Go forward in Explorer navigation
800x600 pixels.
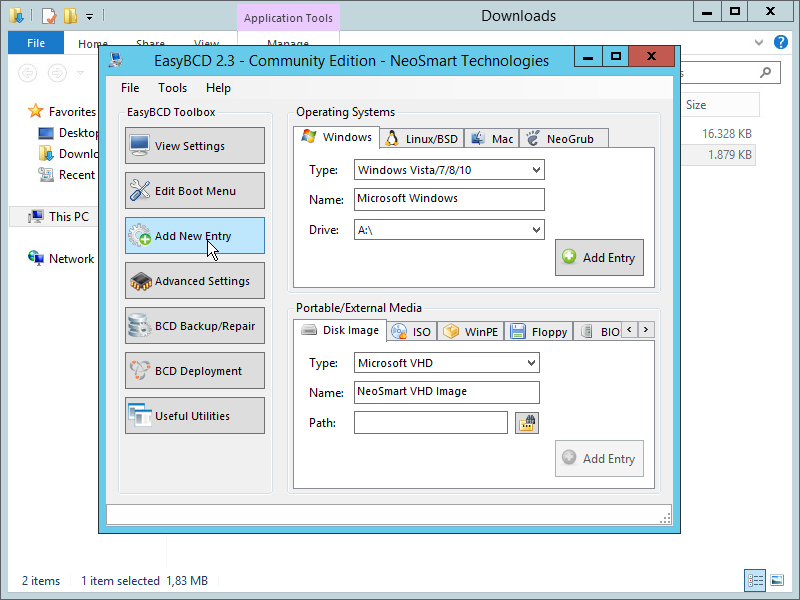pyautogui.click(x=57, y=73)
